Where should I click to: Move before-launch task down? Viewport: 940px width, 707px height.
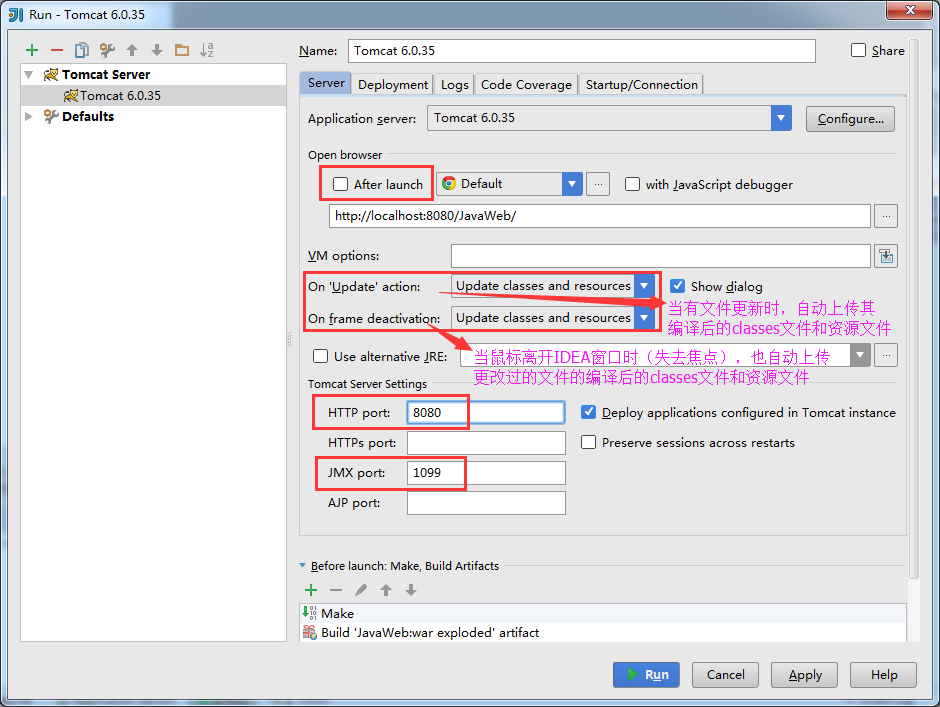411,590
